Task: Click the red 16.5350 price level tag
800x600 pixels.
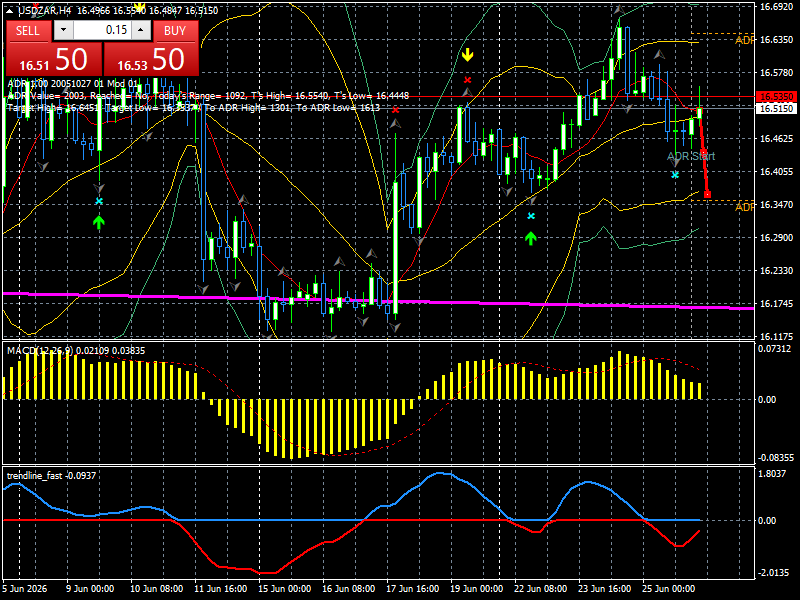Action: (776, 96)
